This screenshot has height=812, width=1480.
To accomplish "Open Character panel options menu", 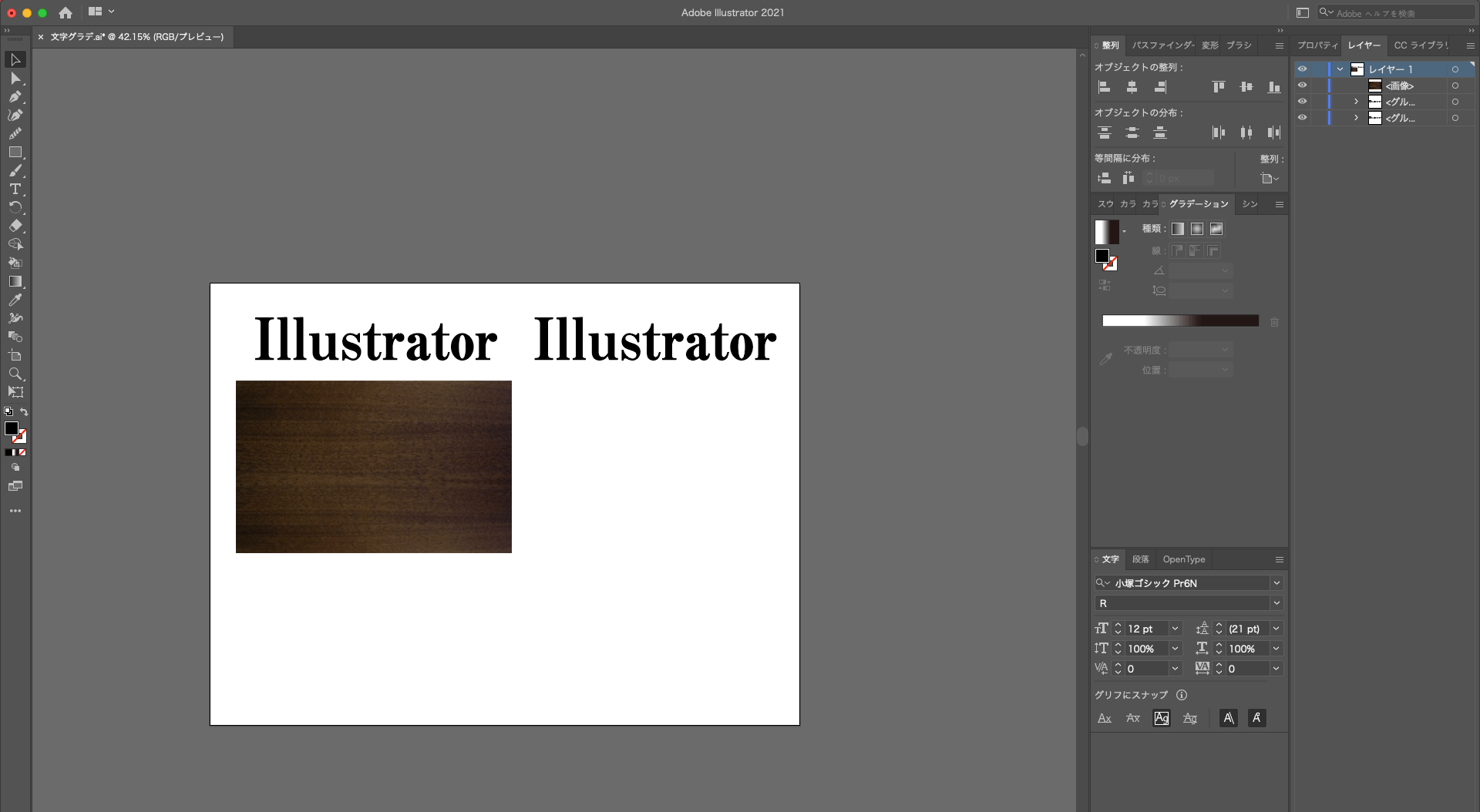I will pyautogui.click(x=1280, y=559).
